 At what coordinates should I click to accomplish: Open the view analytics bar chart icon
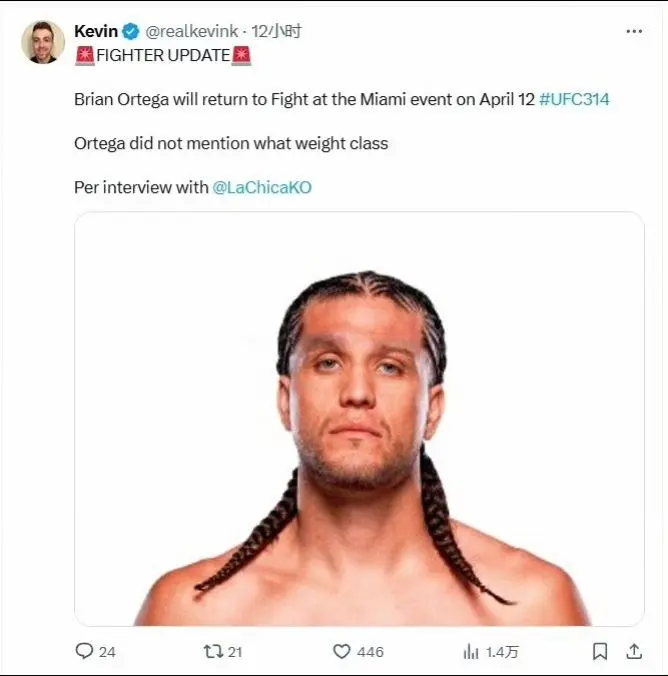point(471,651)
